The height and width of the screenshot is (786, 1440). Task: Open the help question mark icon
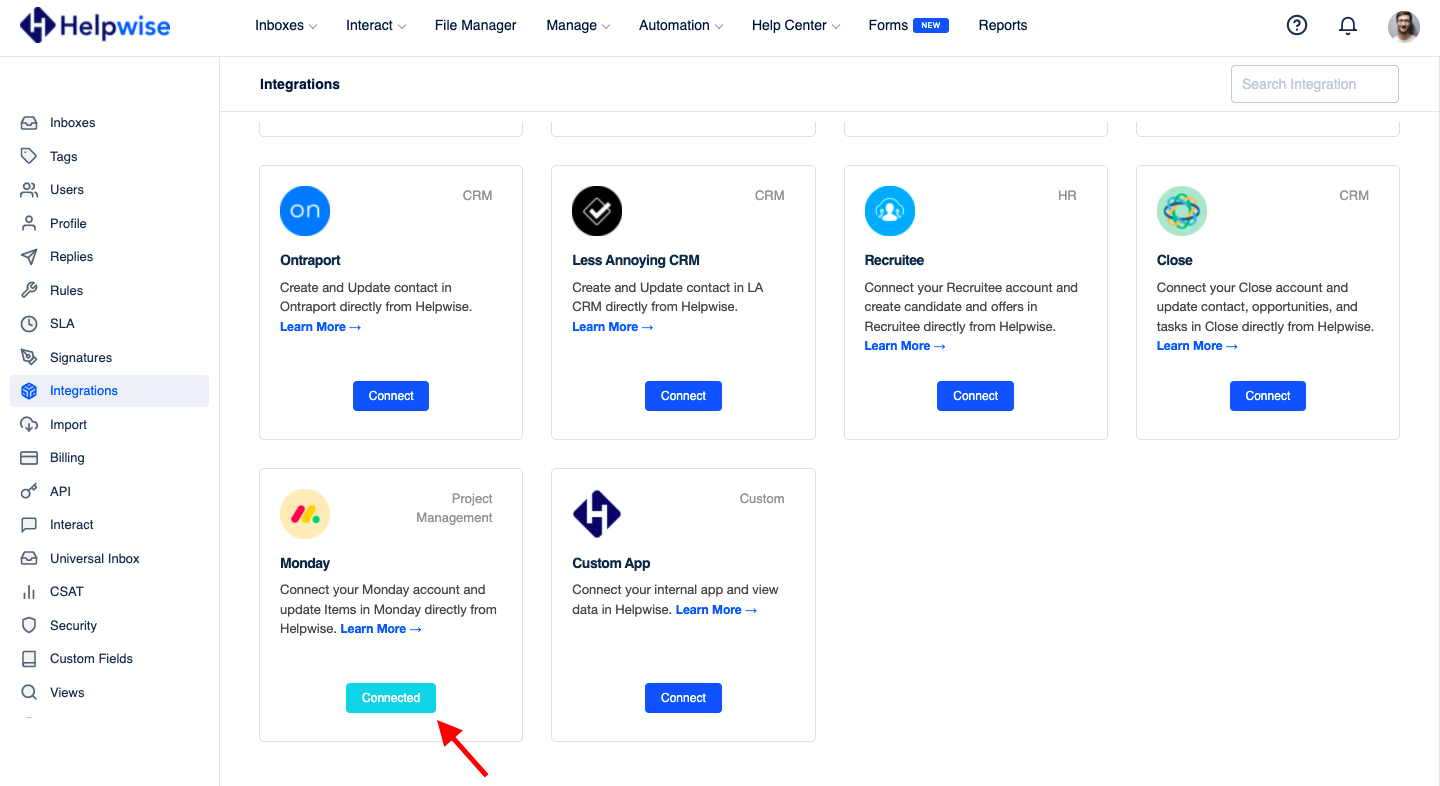click(x=1297, y=25)
